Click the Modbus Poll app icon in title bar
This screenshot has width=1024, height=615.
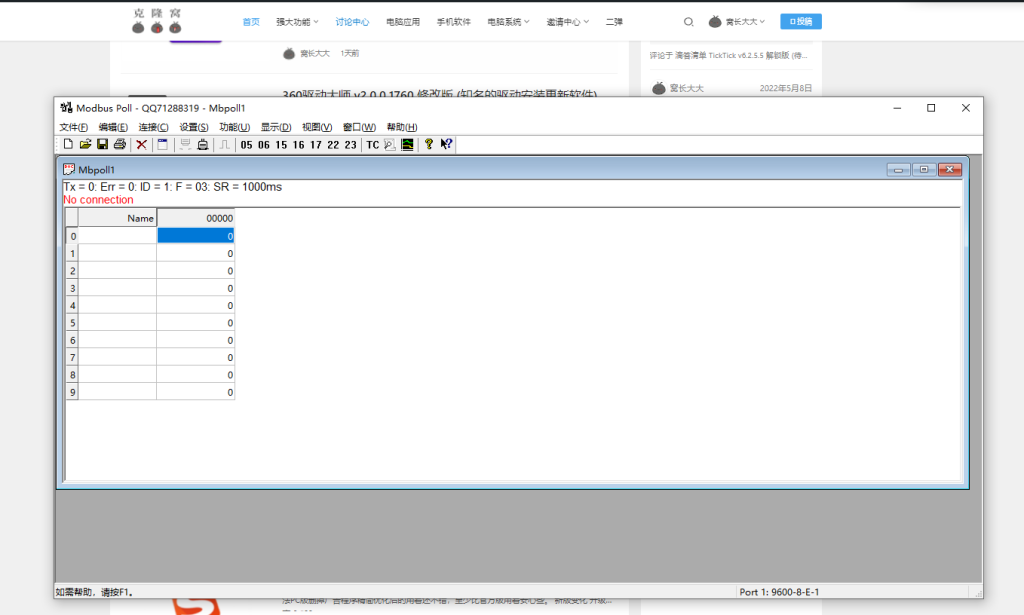click(67, 108)
